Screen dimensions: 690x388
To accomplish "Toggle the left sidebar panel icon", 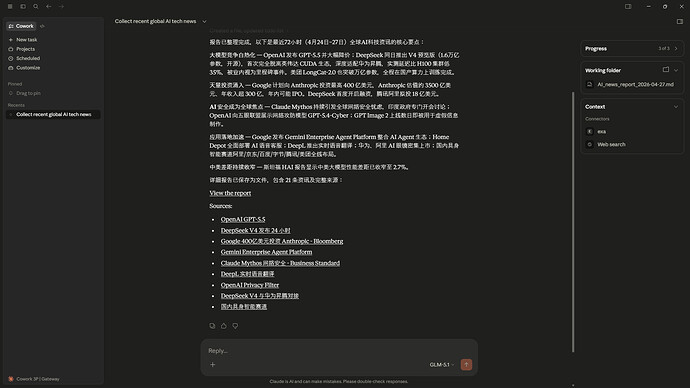I will (23, 7).
